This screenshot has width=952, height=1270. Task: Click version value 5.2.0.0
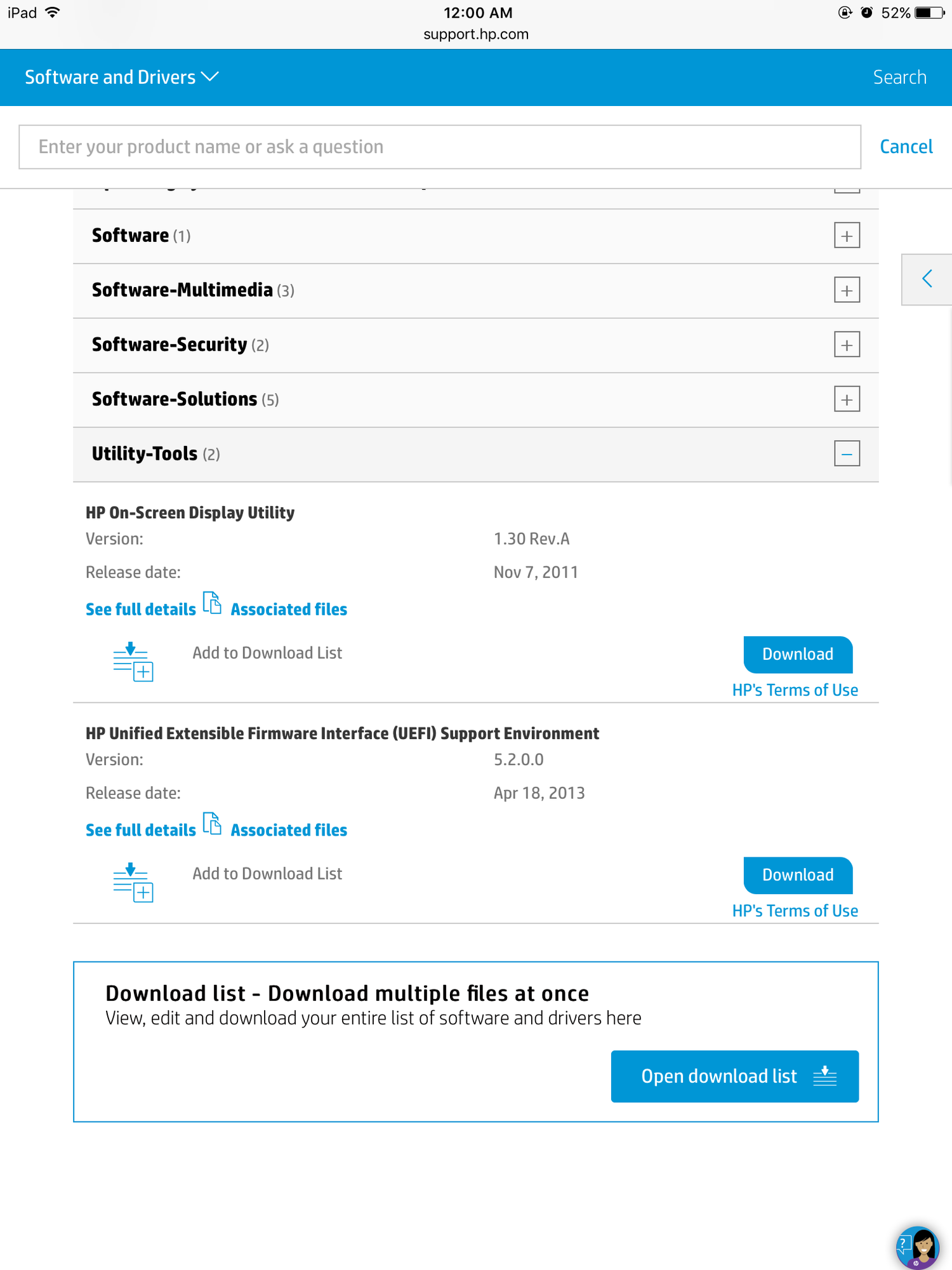click(519, 760)
